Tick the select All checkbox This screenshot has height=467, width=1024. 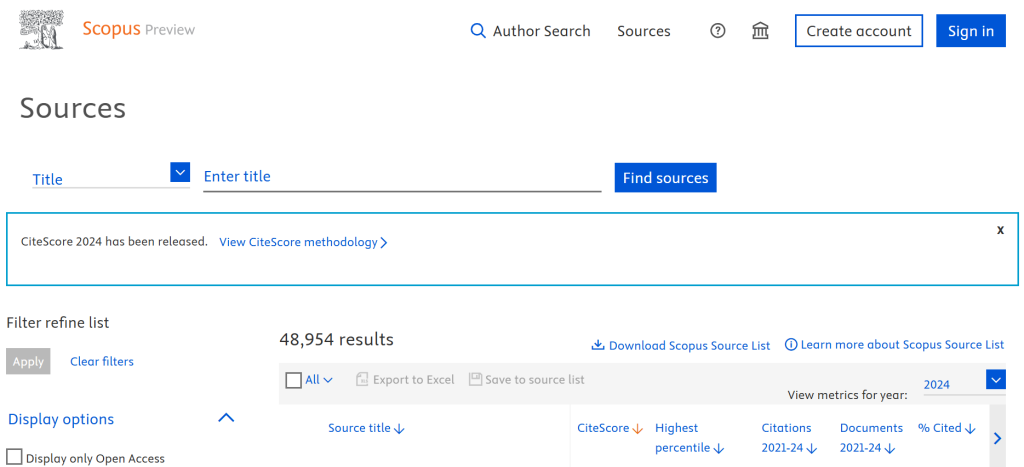pos(293,380)
